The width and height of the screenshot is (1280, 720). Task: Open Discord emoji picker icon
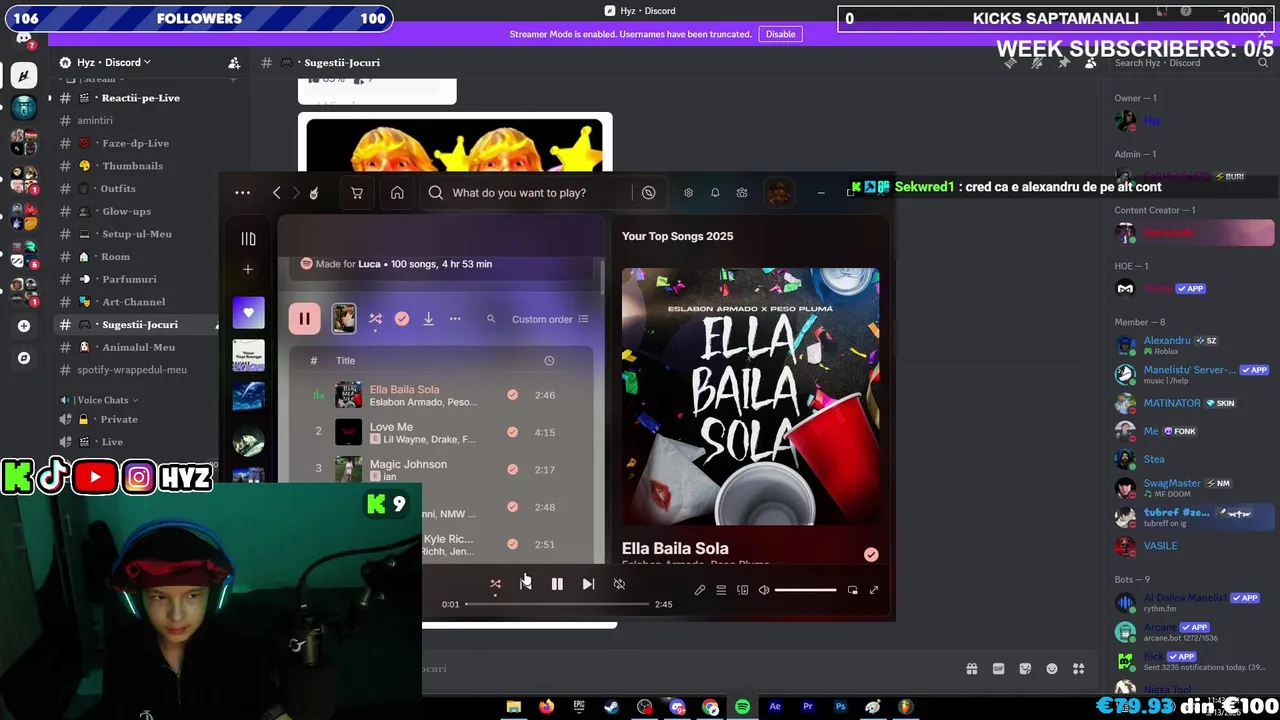[1051, 669]
